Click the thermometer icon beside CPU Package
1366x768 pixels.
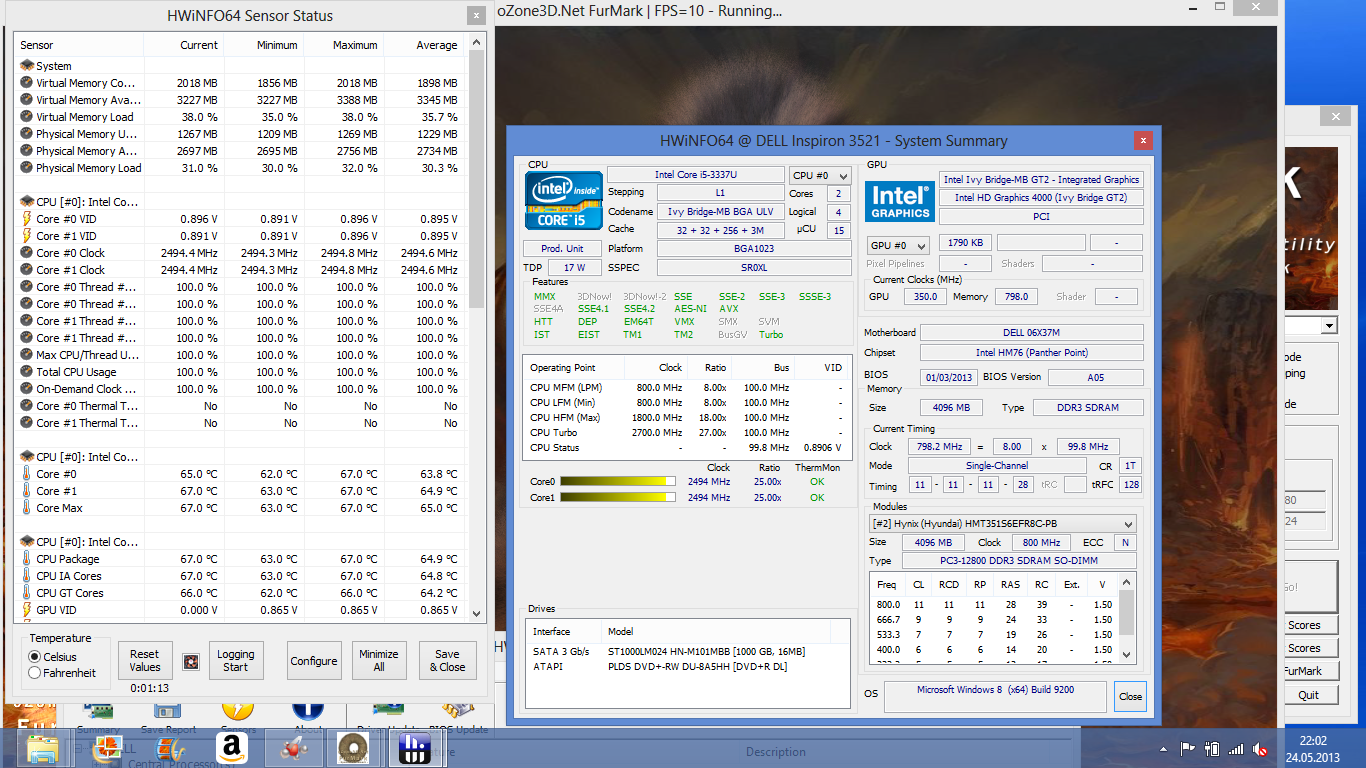click(26, 559)
